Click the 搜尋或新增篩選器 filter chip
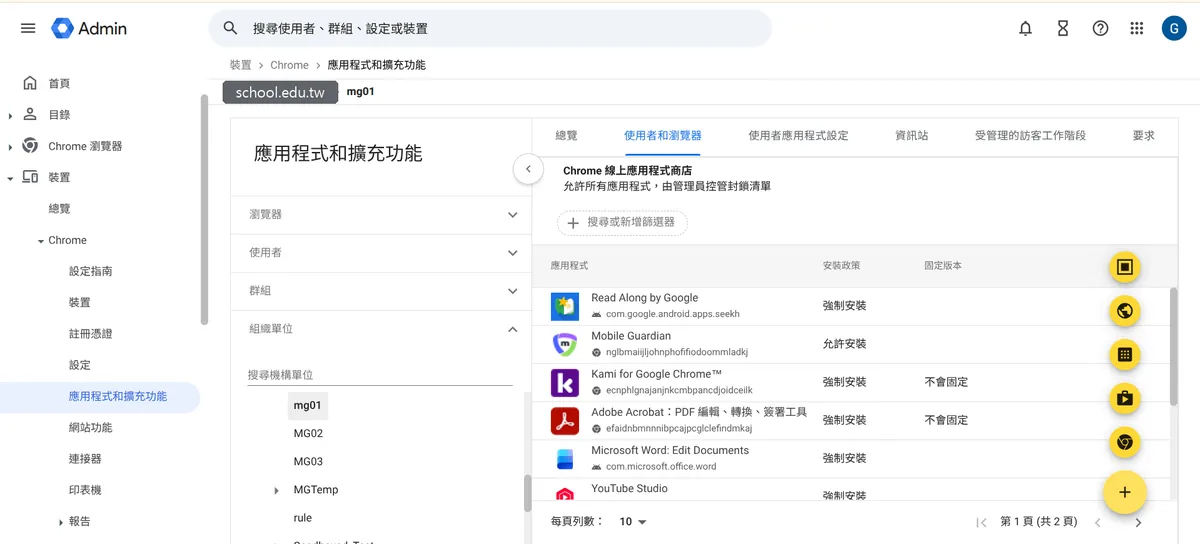Viewport: 1200px width, 544px height. click(x=622, y=222)
